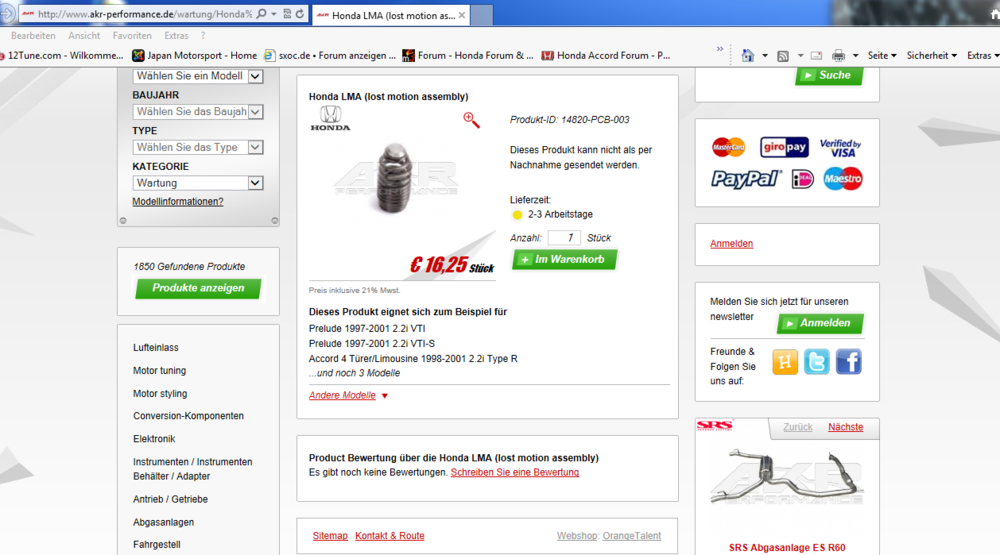Click 'Schreiben Sie eine Bewertung' link

click(514, 472)
